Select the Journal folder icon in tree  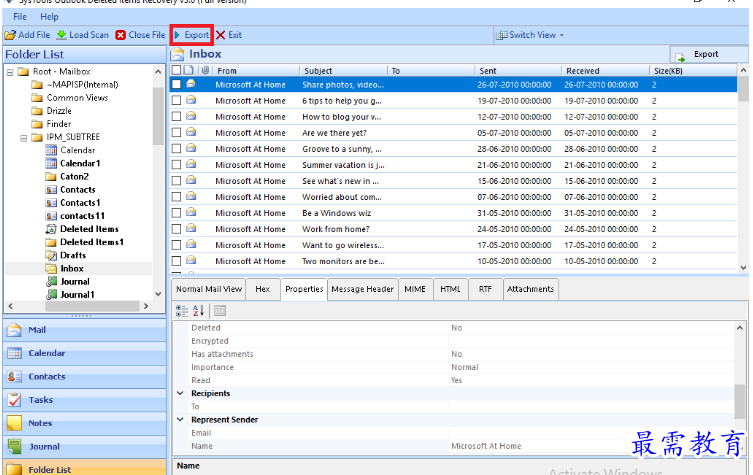coord(51,281)
